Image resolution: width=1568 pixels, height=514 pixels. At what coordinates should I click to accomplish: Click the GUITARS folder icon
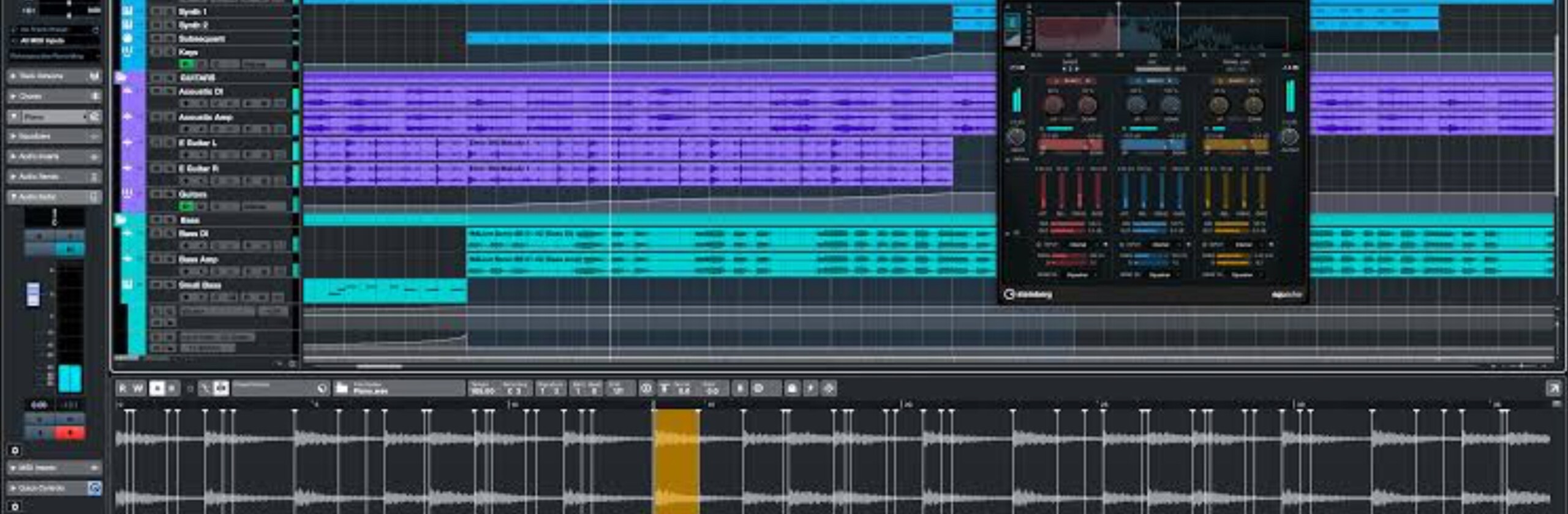click(121, 77)
